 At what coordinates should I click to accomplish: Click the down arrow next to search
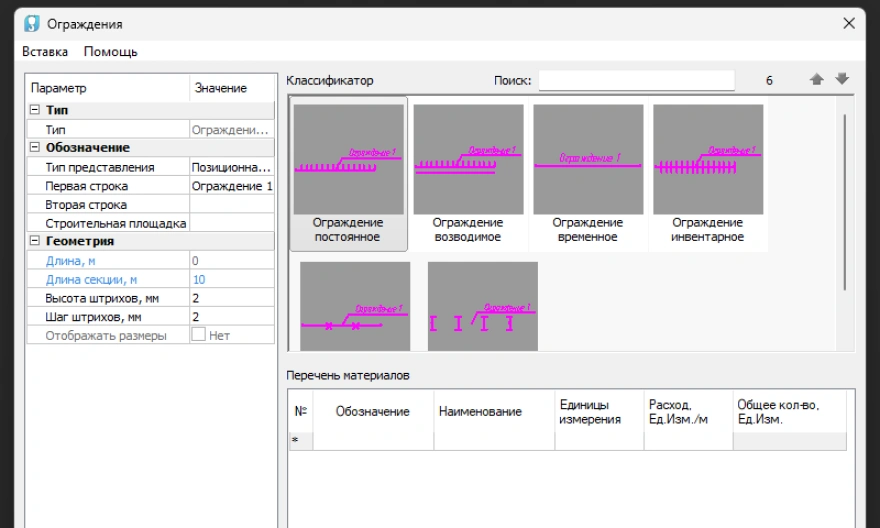click(x=842, y=80)
